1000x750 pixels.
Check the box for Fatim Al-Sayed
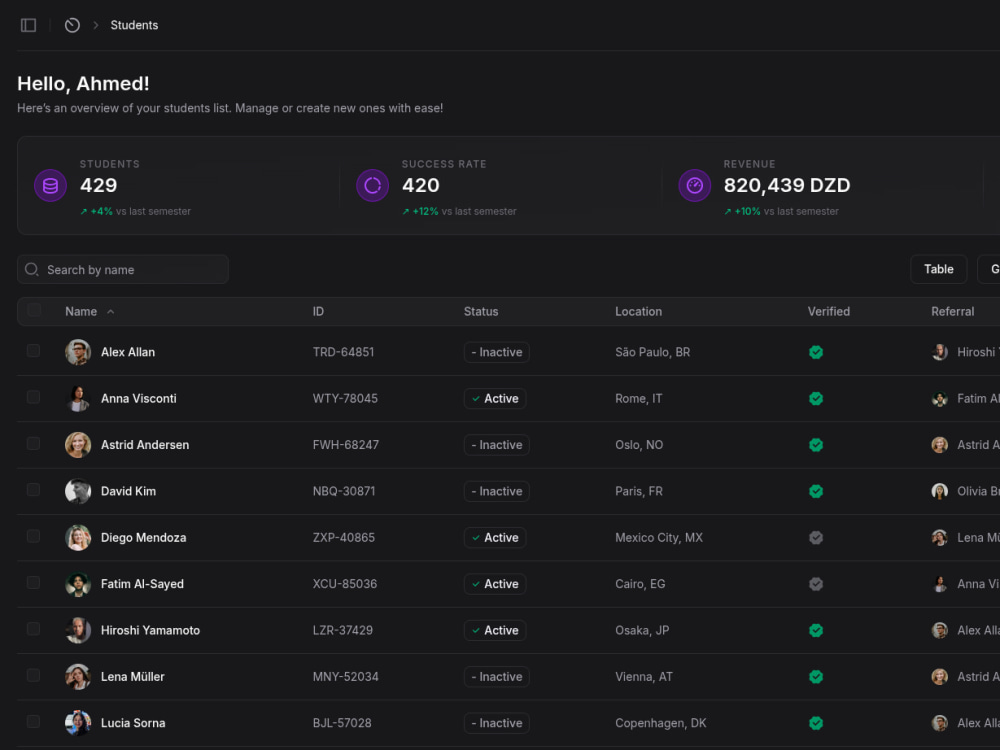(33, 582)
